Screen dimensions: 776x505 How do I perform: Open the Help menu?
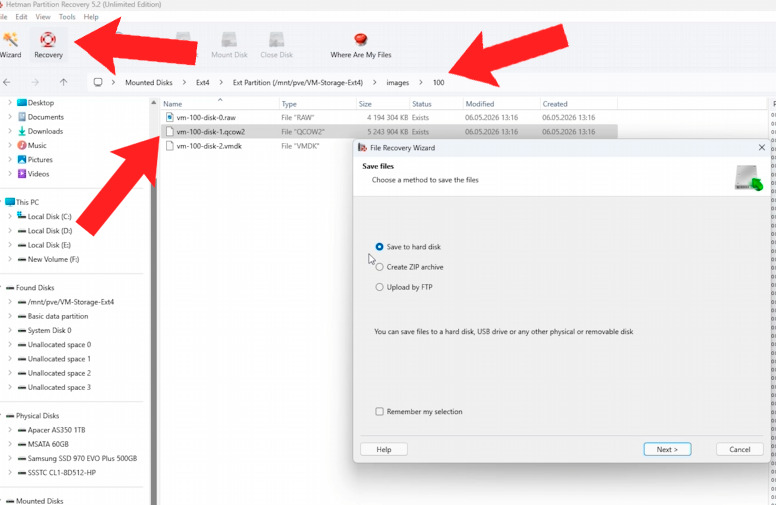91,17
